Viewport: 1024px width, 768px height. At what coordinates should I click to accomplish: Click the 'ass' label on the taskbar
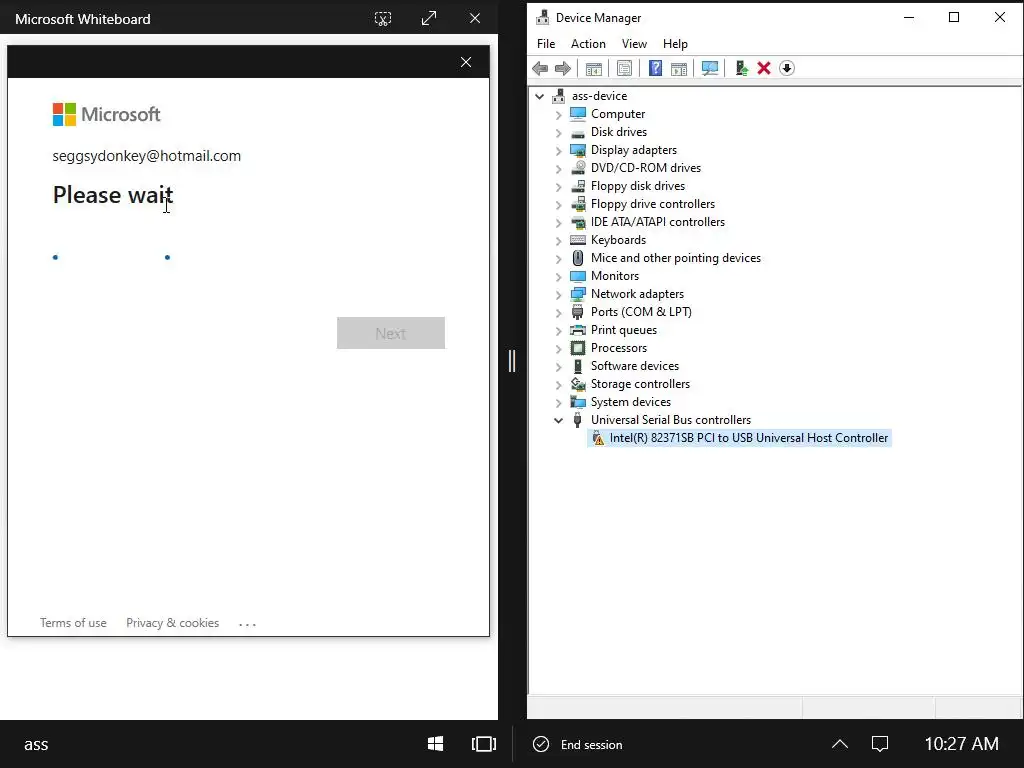tap(36, 744)
